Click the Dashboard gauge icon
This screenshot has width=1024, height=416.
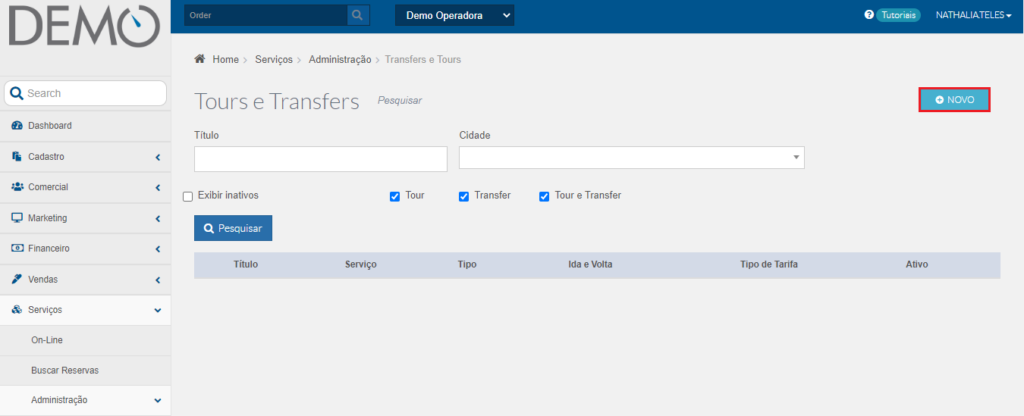18,125
